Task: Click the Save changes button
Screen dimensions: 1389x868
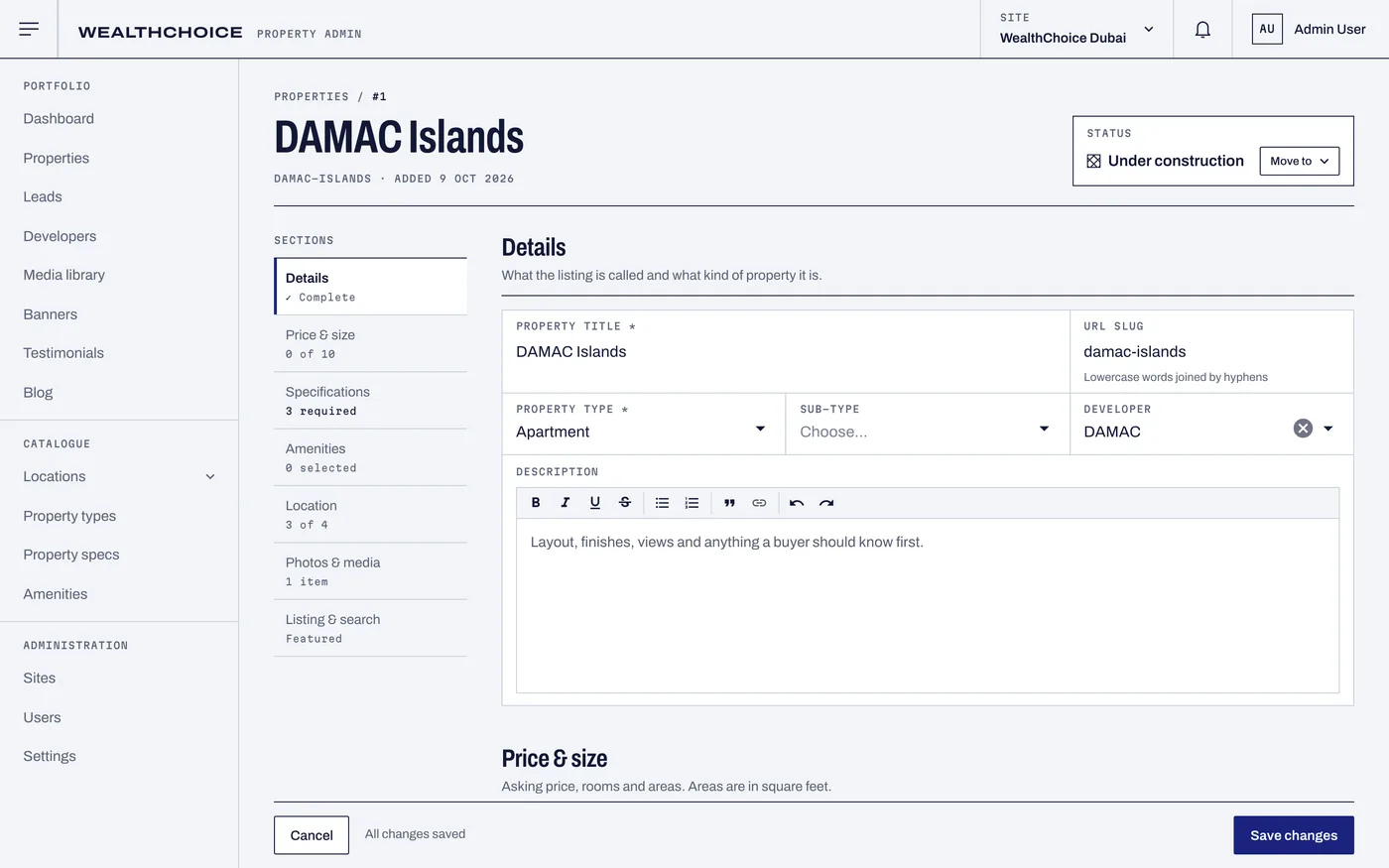Action: coord(1294,835)
